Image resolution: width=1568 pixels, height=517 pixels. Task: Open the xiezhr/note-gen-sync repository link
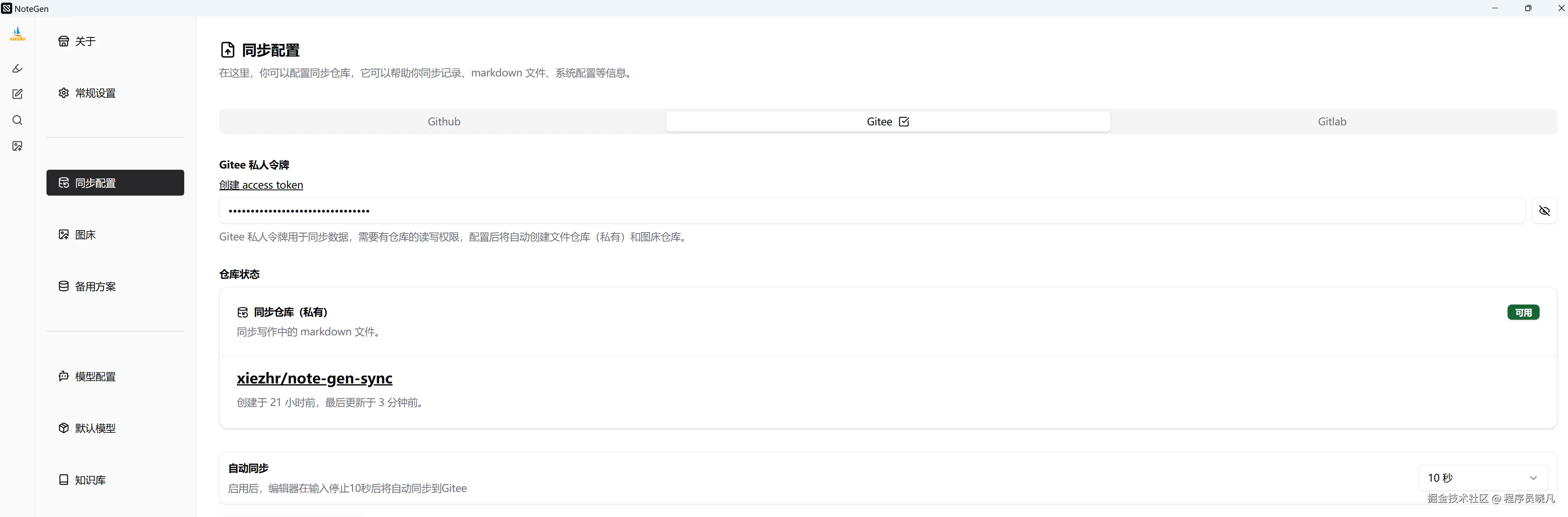(314, 379)
